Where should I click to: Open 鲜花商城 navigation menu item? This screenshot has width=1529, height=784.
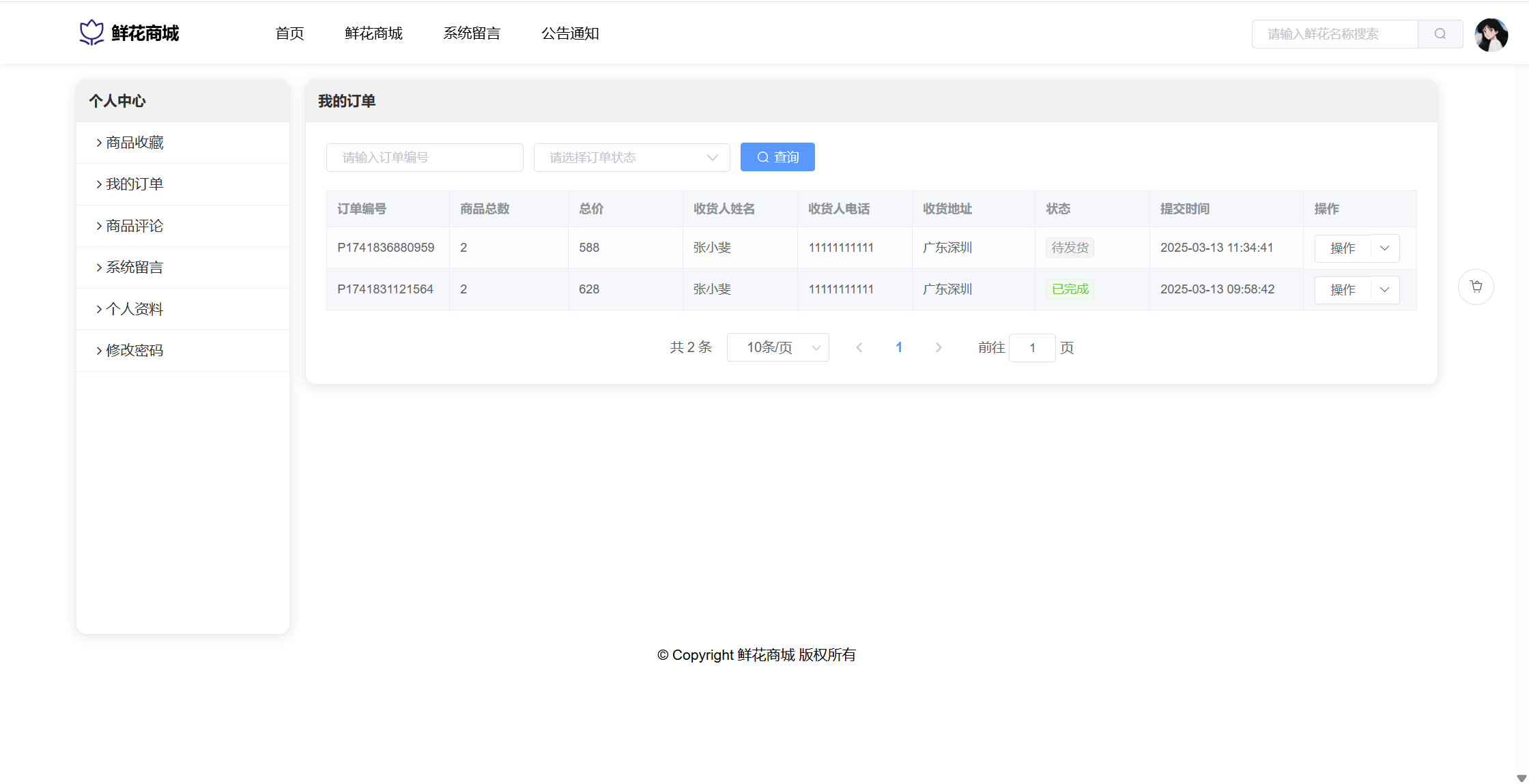(373, 33)
